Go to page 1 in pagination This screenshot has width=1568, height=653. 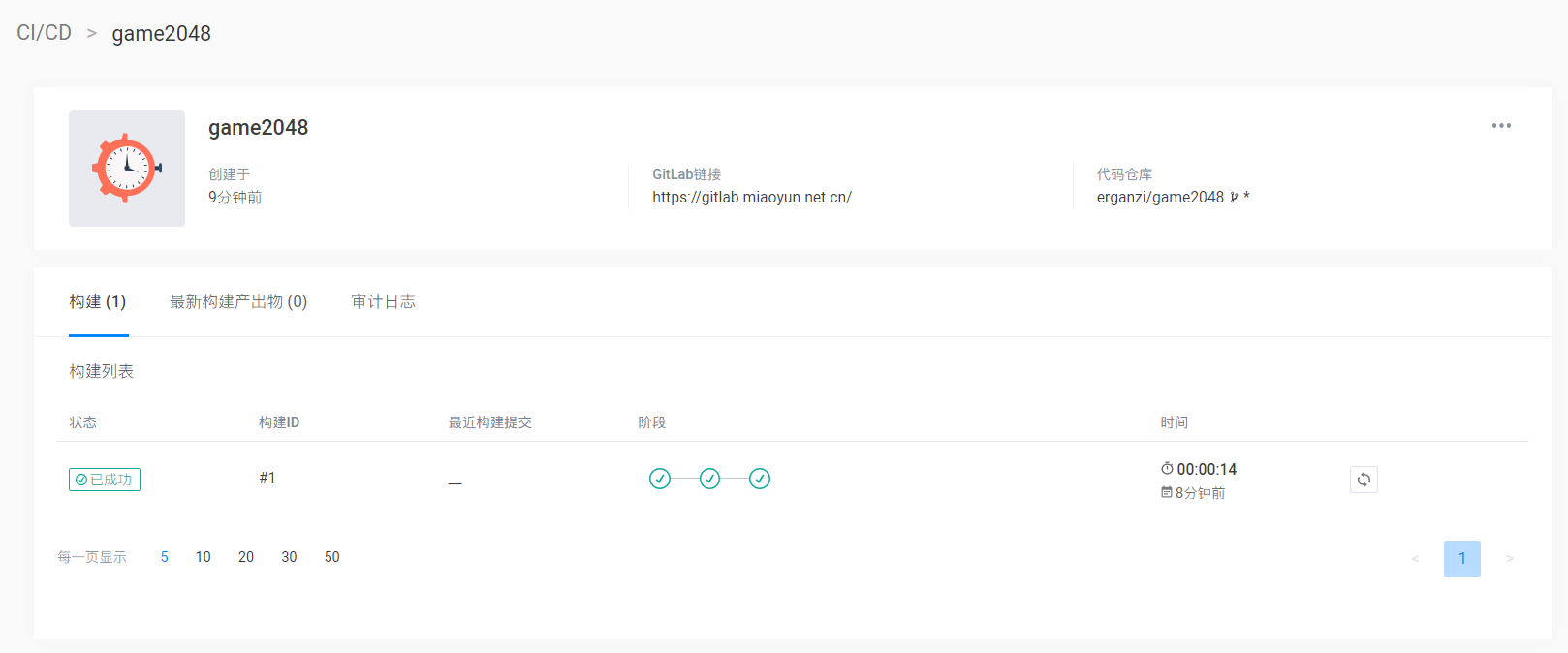pyautogui.click(x=1461, y=559)
